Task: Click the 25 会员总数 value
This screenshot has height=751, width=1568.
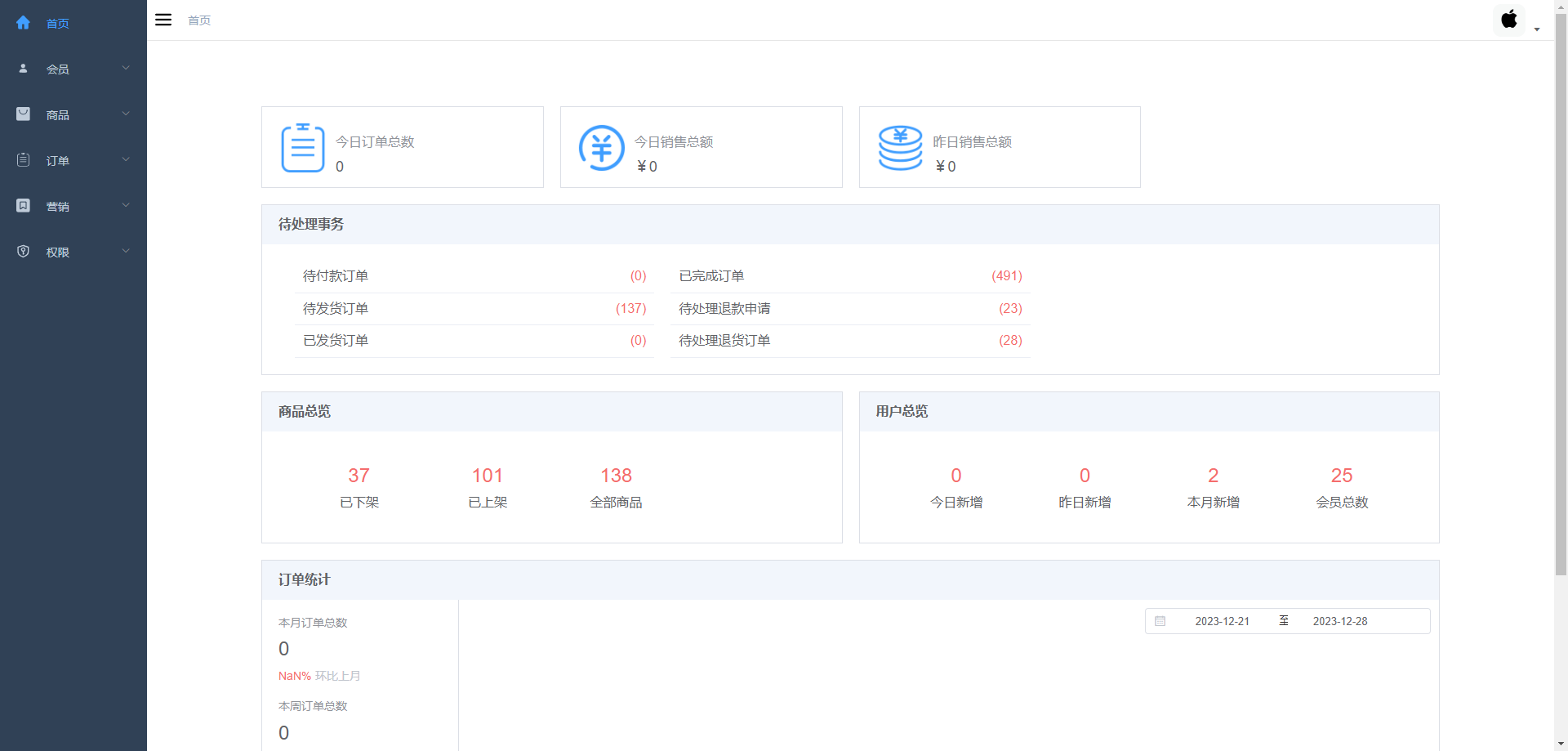Action: [1342, 476]
